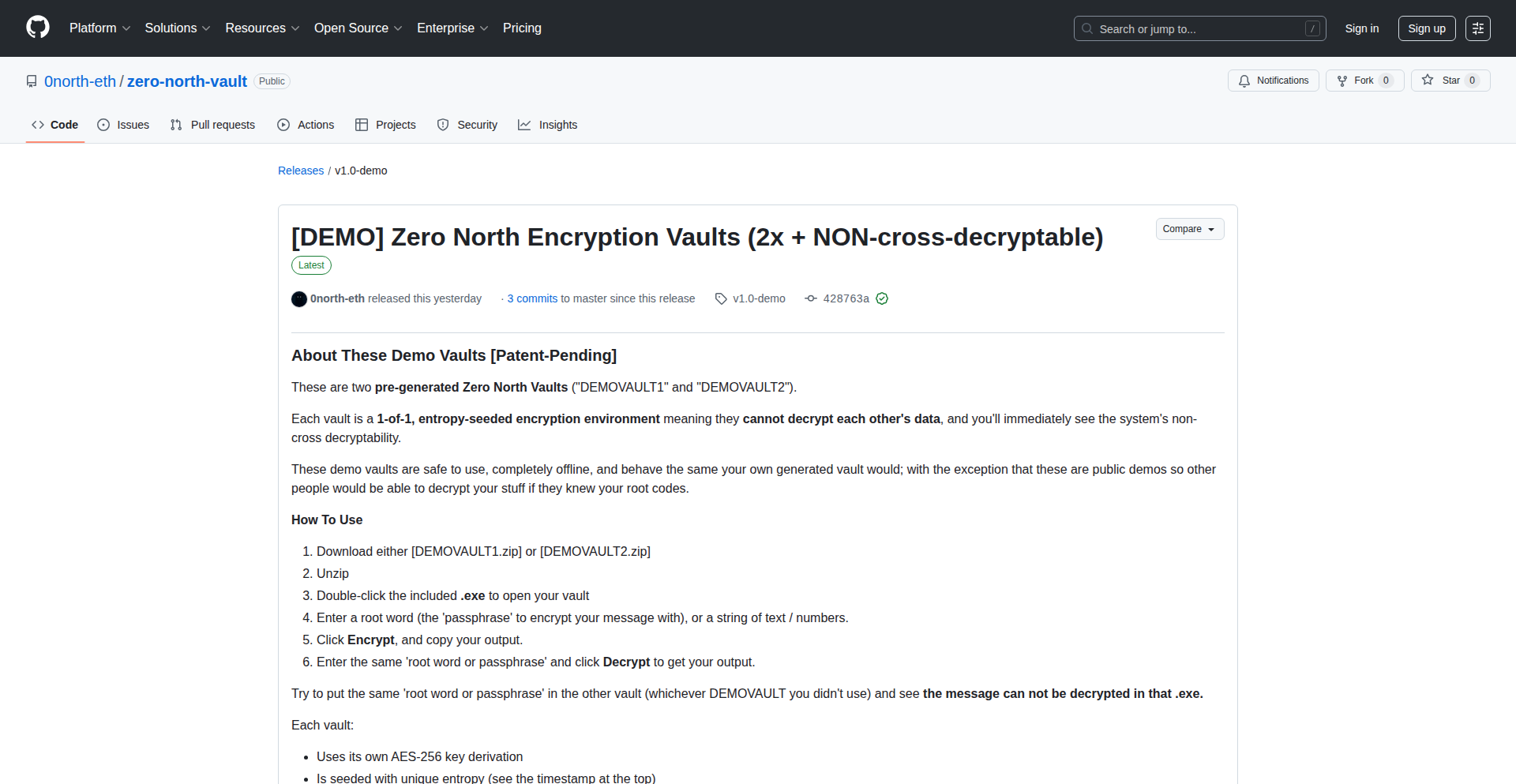Open the command palette icon near Sign up
Viewport: 1516px width, 784px height.
point(1478,28)
